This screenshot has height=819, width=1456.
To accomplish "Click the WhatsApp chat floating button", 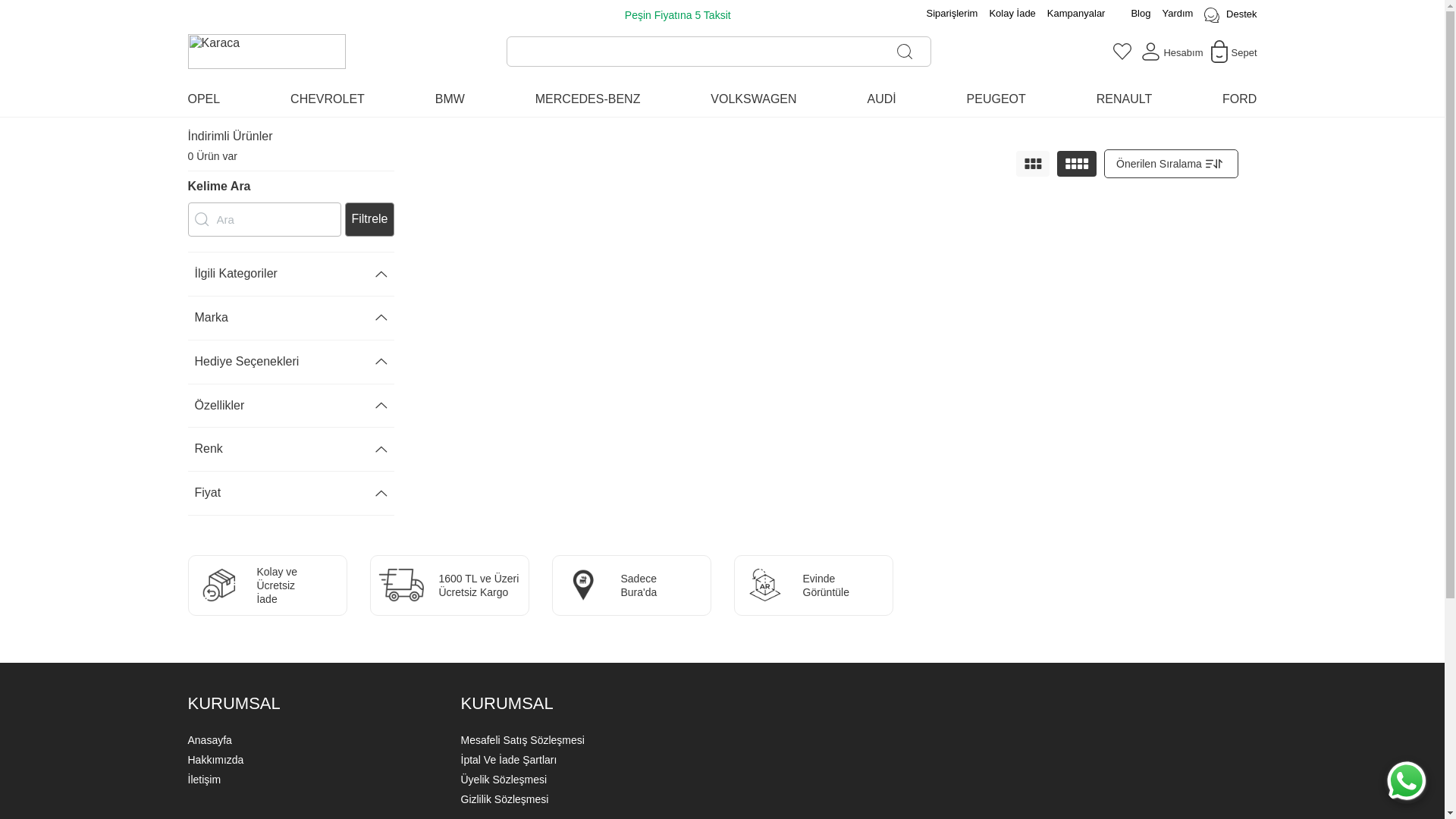I will click(1406, 781).
